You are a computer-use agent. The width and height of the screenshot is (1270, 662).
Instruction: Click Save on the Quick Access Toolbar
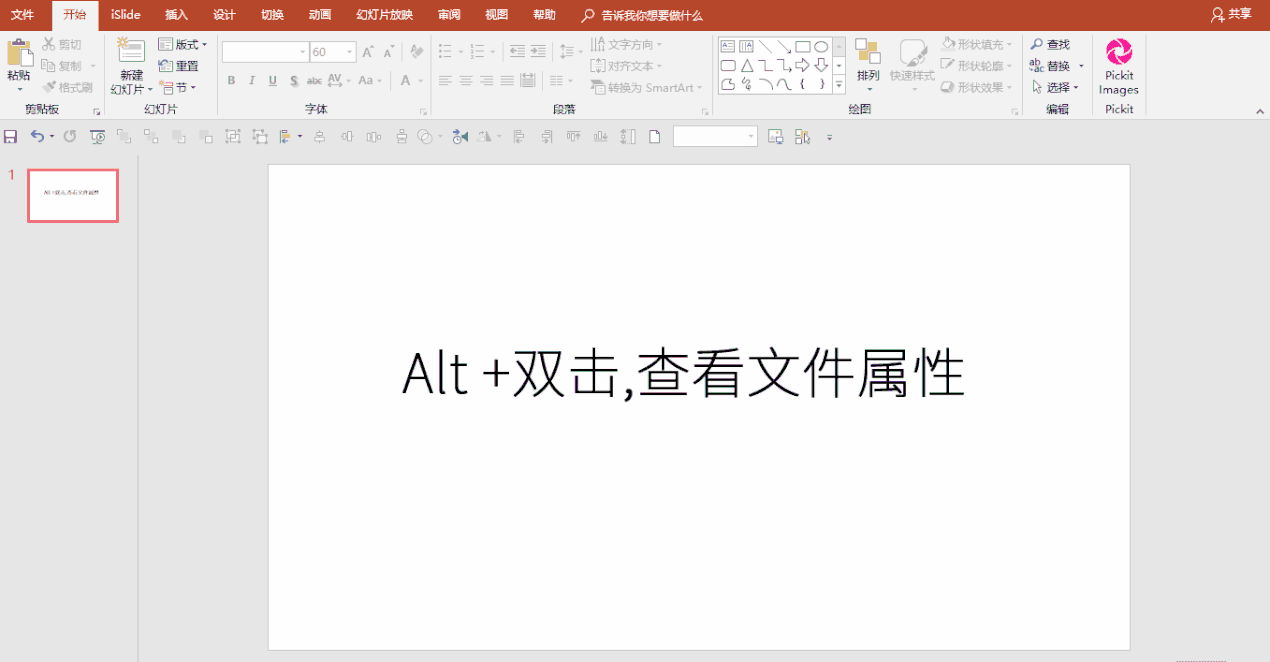point(10,136)
